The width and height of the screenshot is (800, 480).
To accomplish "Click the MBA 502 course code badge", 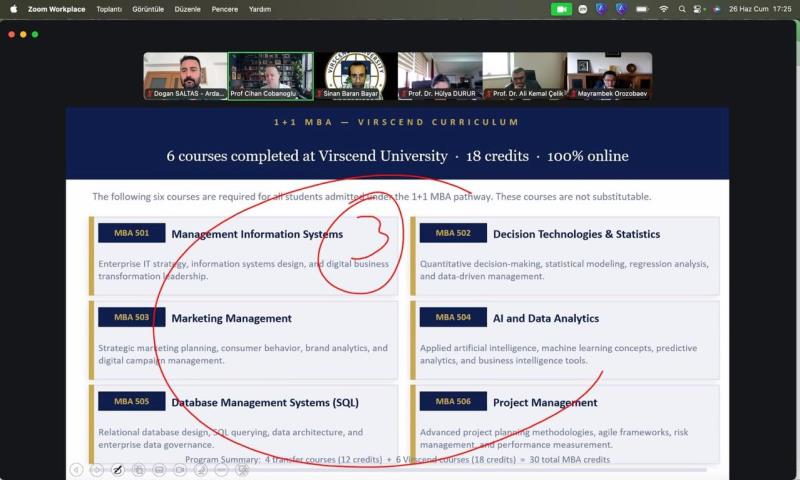I will (453, 233).
